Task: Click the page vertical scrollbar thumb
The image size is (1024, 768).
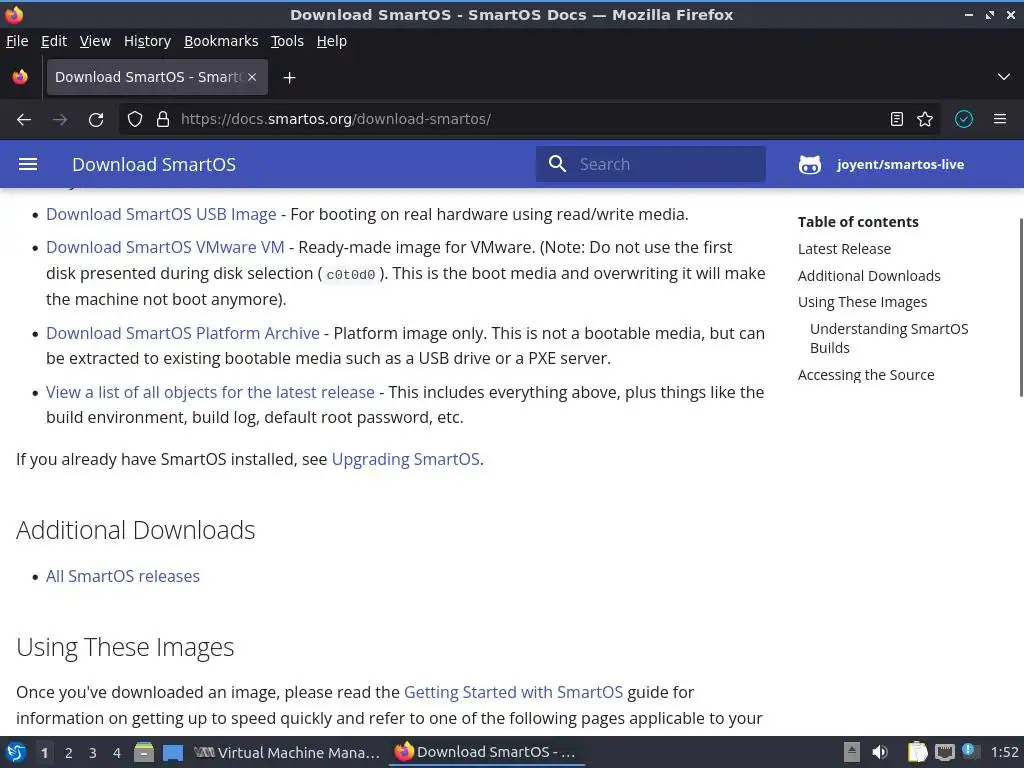Action: click(1021, 307)
